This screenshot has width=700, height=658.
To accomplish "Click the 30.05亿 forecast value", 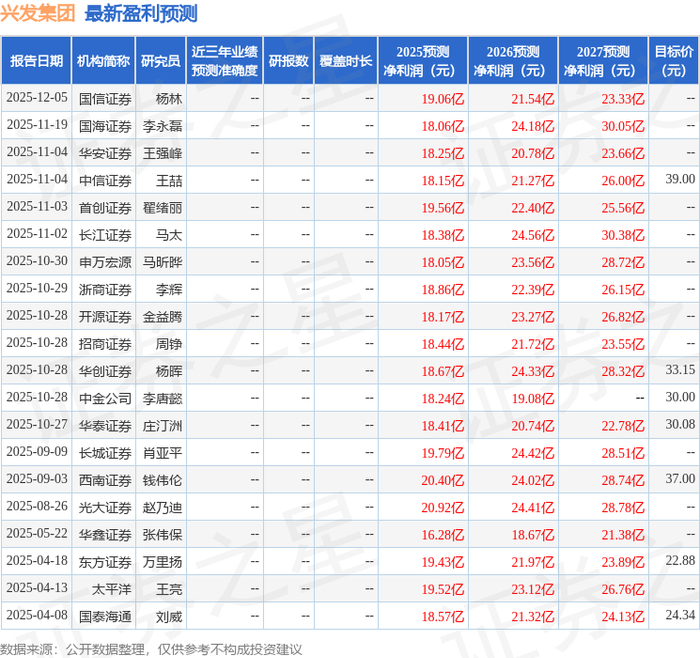I will 623,126.
